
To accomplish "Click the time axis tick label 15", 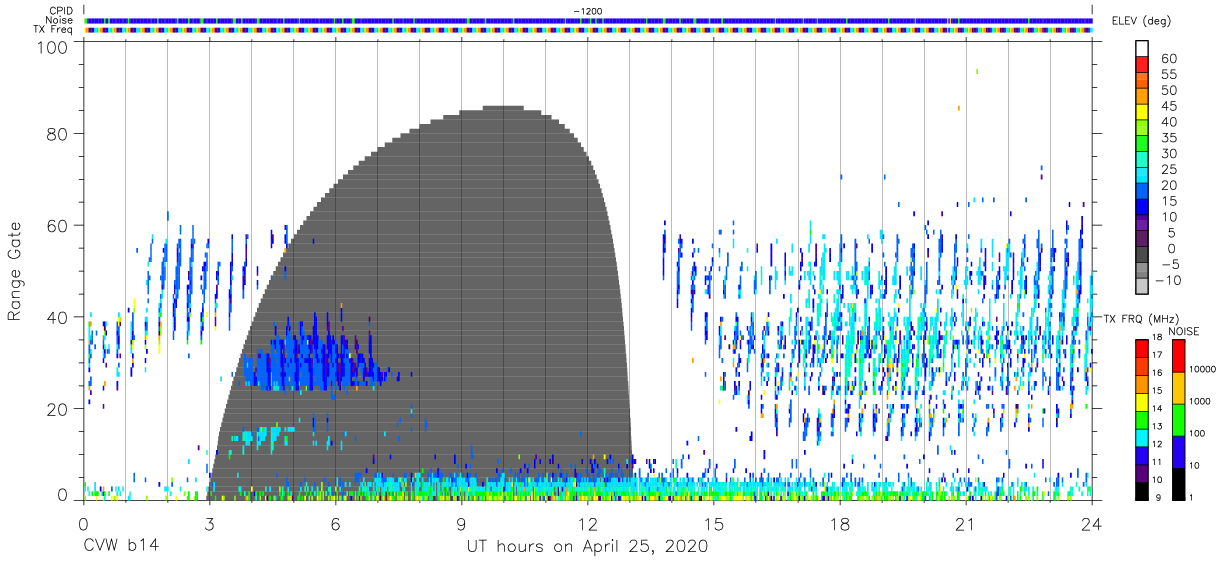I will 714,523.
